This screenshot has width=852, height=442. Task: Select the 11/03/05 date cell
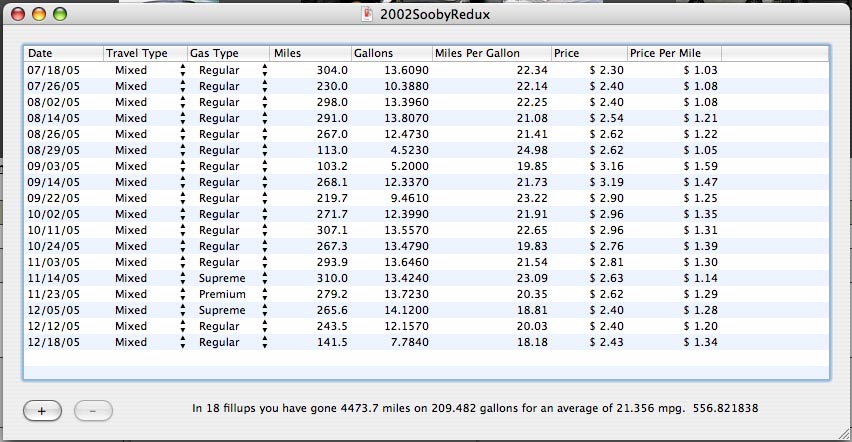tap(53, 262)
